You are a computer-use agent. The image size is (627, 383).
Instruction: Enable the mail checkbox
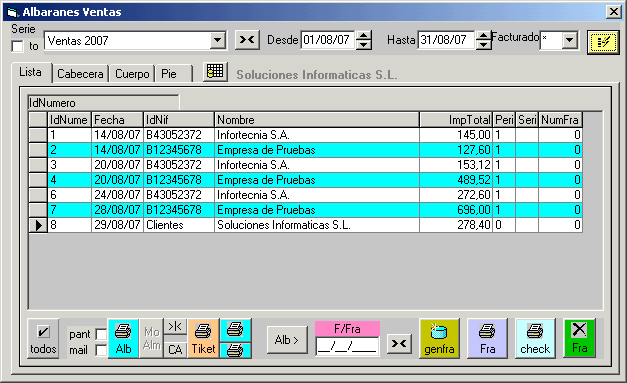pos(101,350)
